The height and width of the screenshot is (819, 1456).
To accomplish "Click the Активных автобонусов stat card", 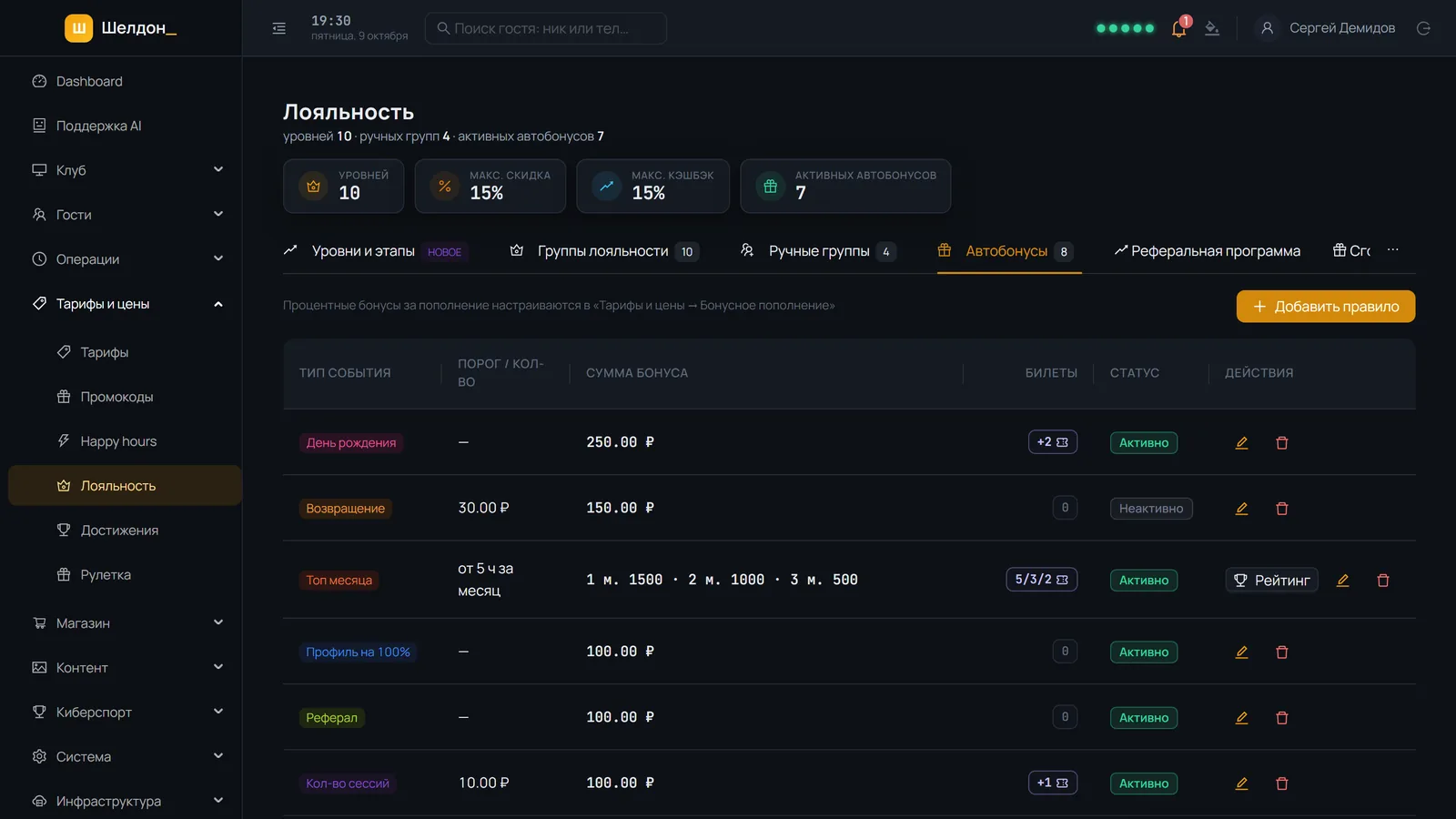I will click(x=845, y=187).
